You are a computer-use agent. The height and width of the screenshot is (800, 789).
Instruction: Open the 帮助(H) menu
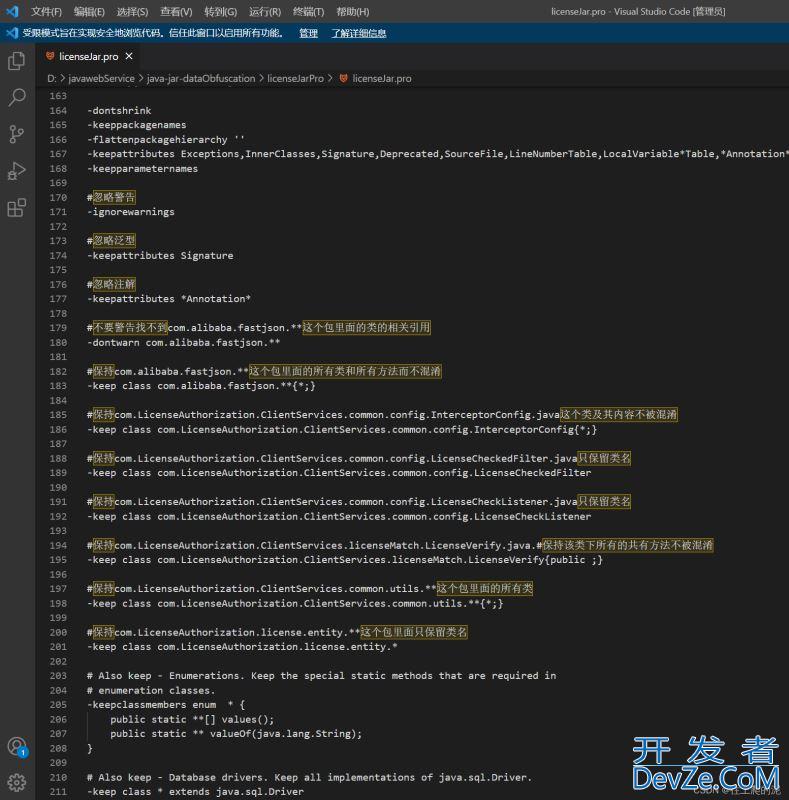click(x=353, y=12)
